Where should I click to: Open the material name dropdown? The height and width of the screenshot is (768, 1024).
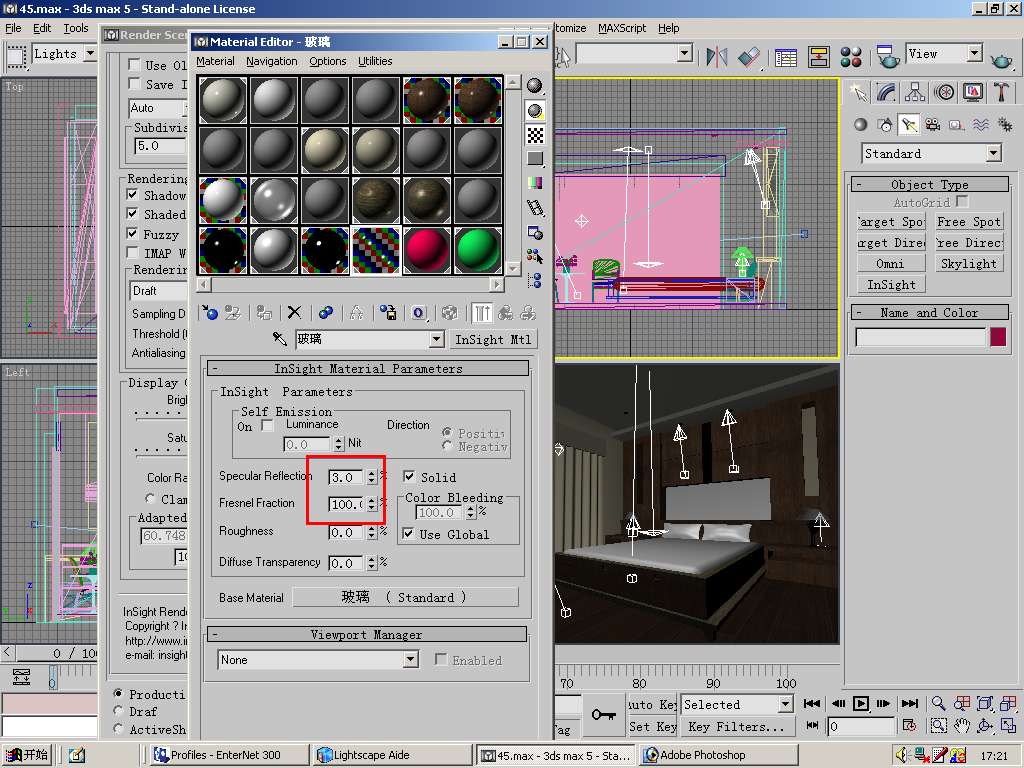tap(436, 340)
